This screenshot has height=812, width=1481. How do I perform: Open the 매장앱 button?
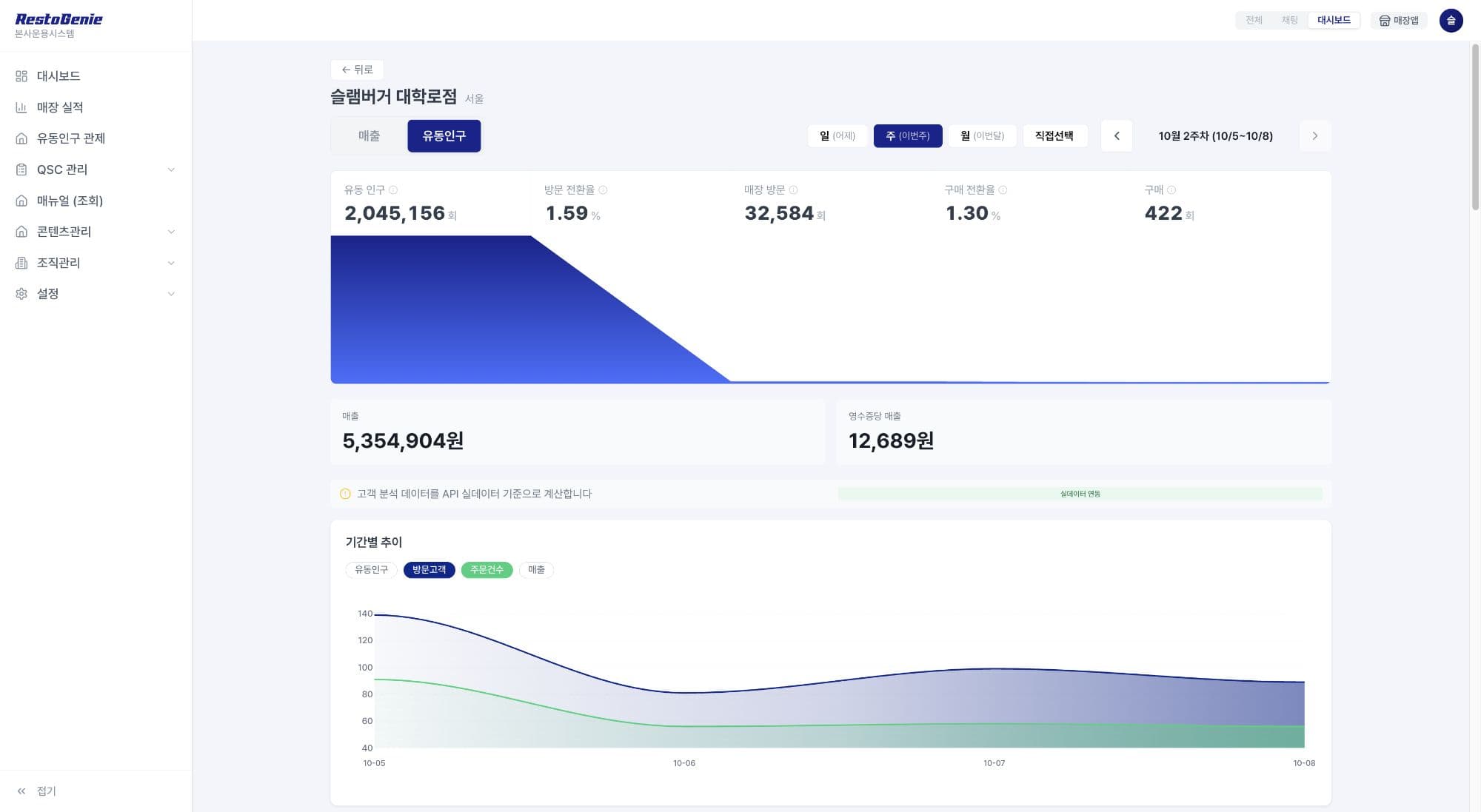coord(1399,21)
